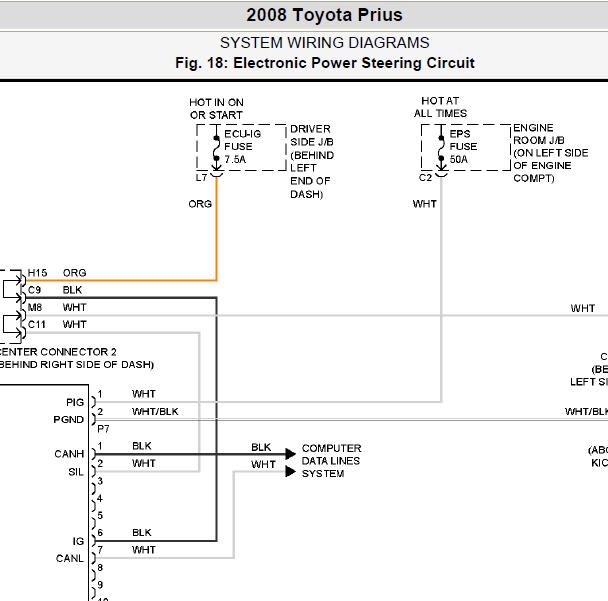Click the PIG pin label

tap(75, 402)
